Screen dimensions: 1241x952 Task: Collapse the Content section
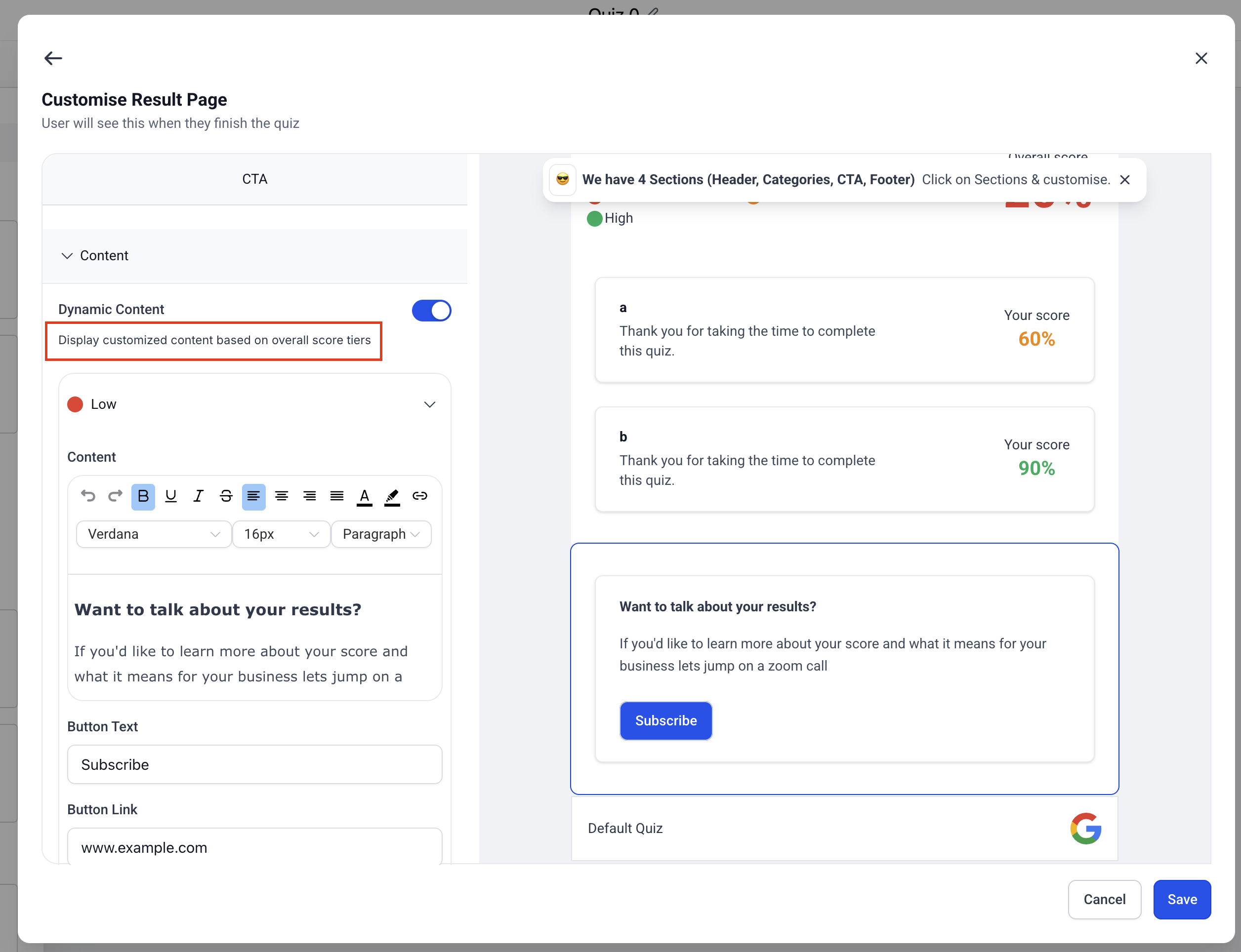(67, 256)
